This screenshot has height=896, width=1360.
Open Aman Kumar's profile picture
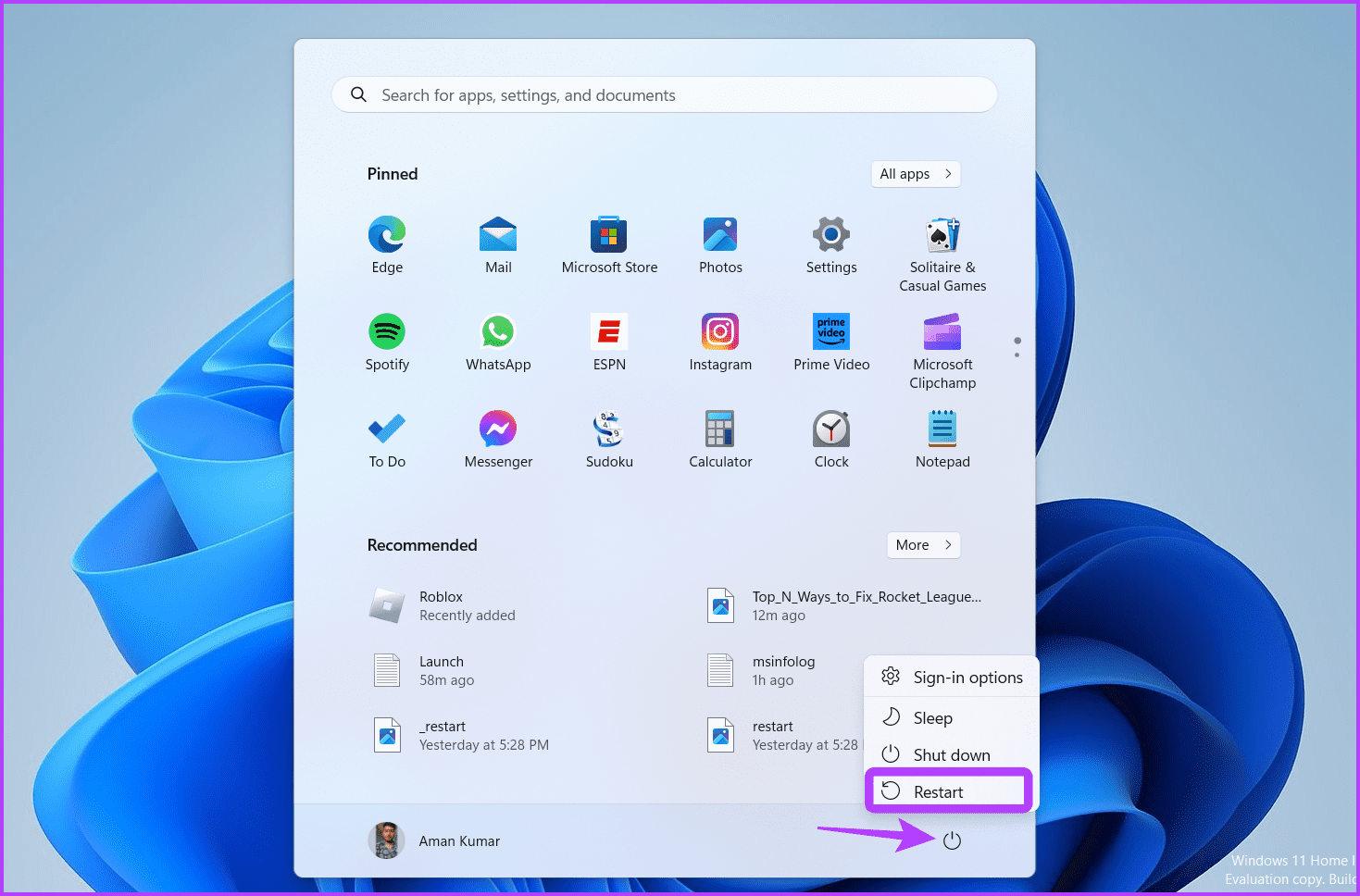click(x=387, y=840)
